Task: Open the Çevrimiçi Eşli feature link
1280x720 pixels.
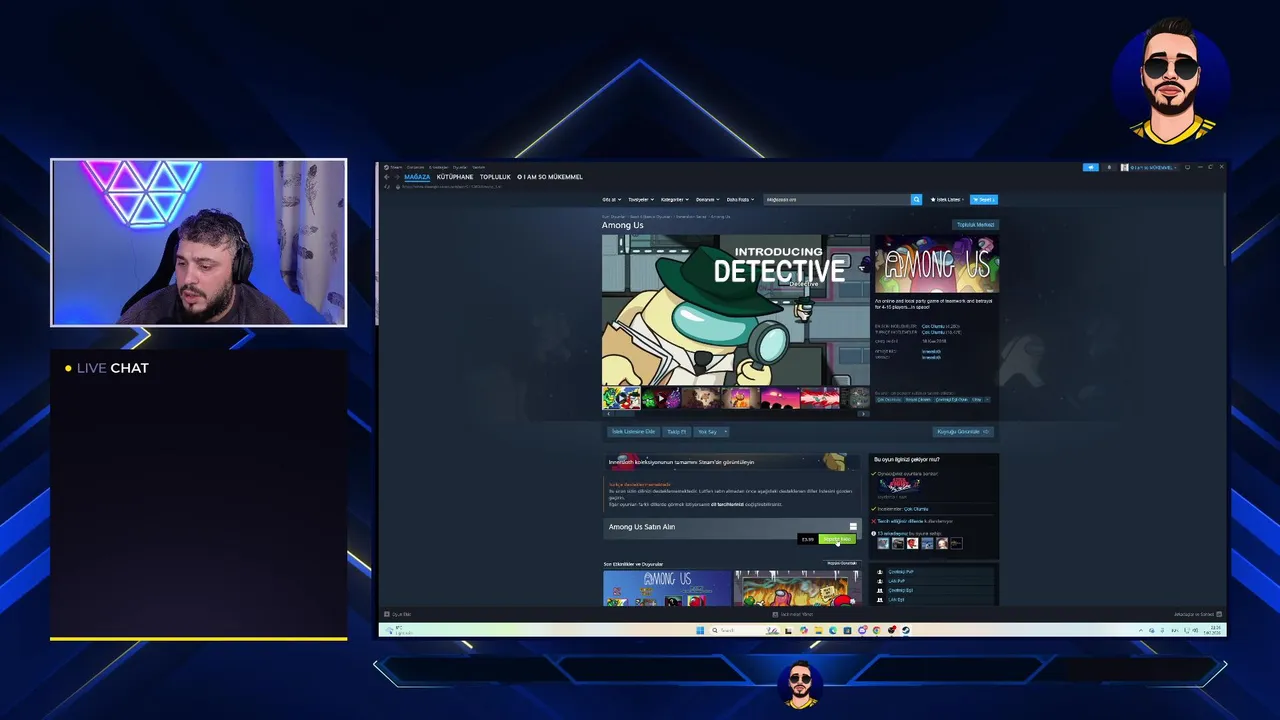Action: tap(900, 590)
